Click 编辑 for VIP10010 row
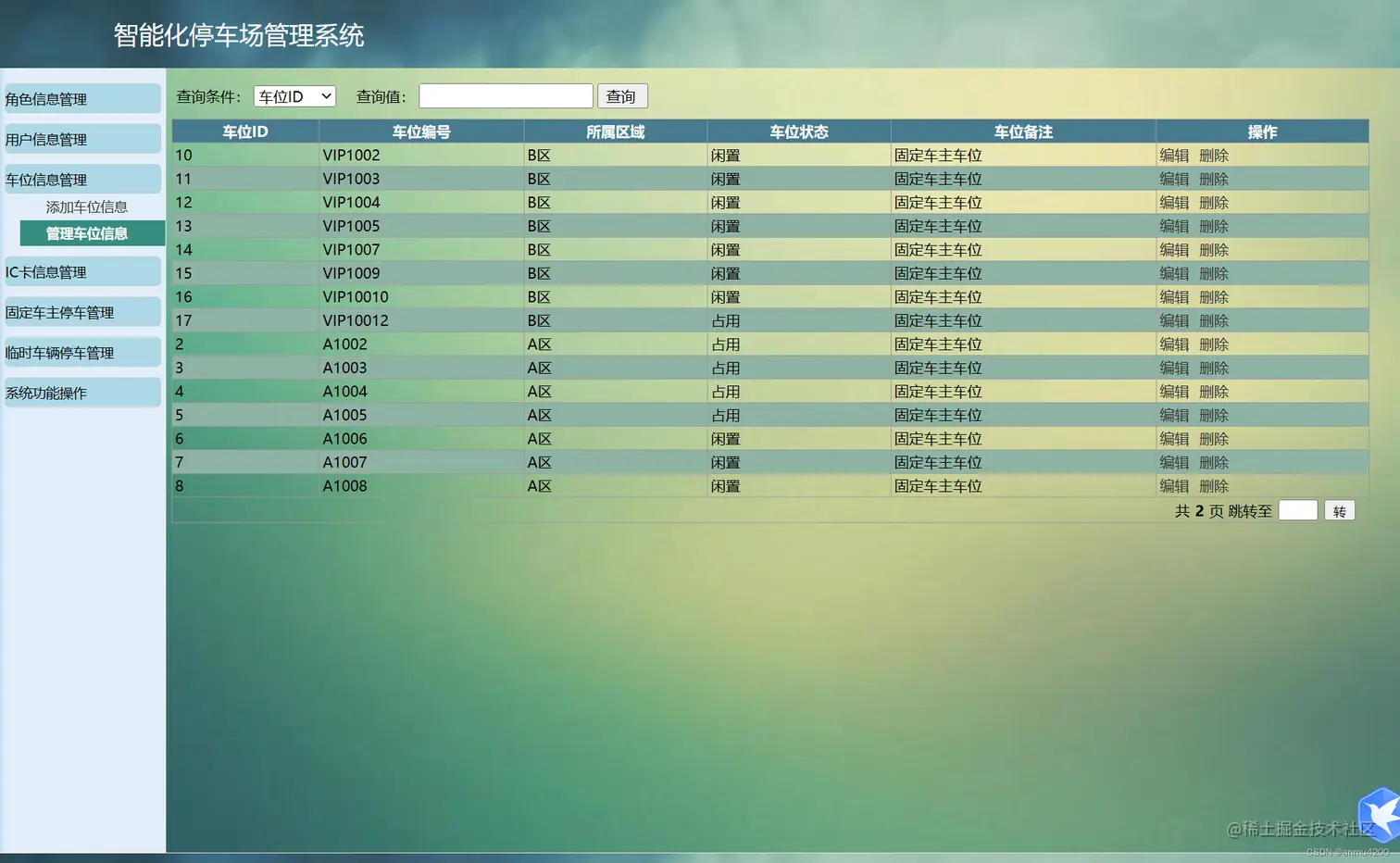Image resolution: width=1400 pixels, height=863 pixels. [1174, 297]
